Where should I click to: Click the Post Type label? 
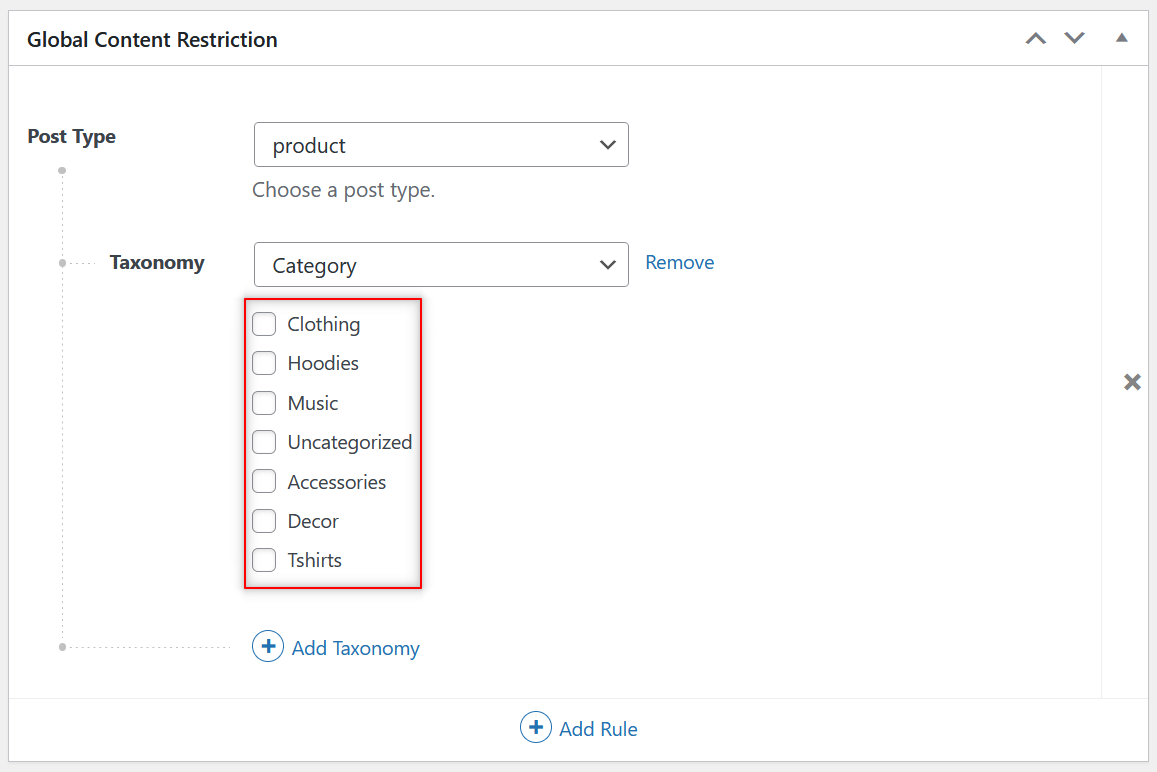tap(72, 137)
